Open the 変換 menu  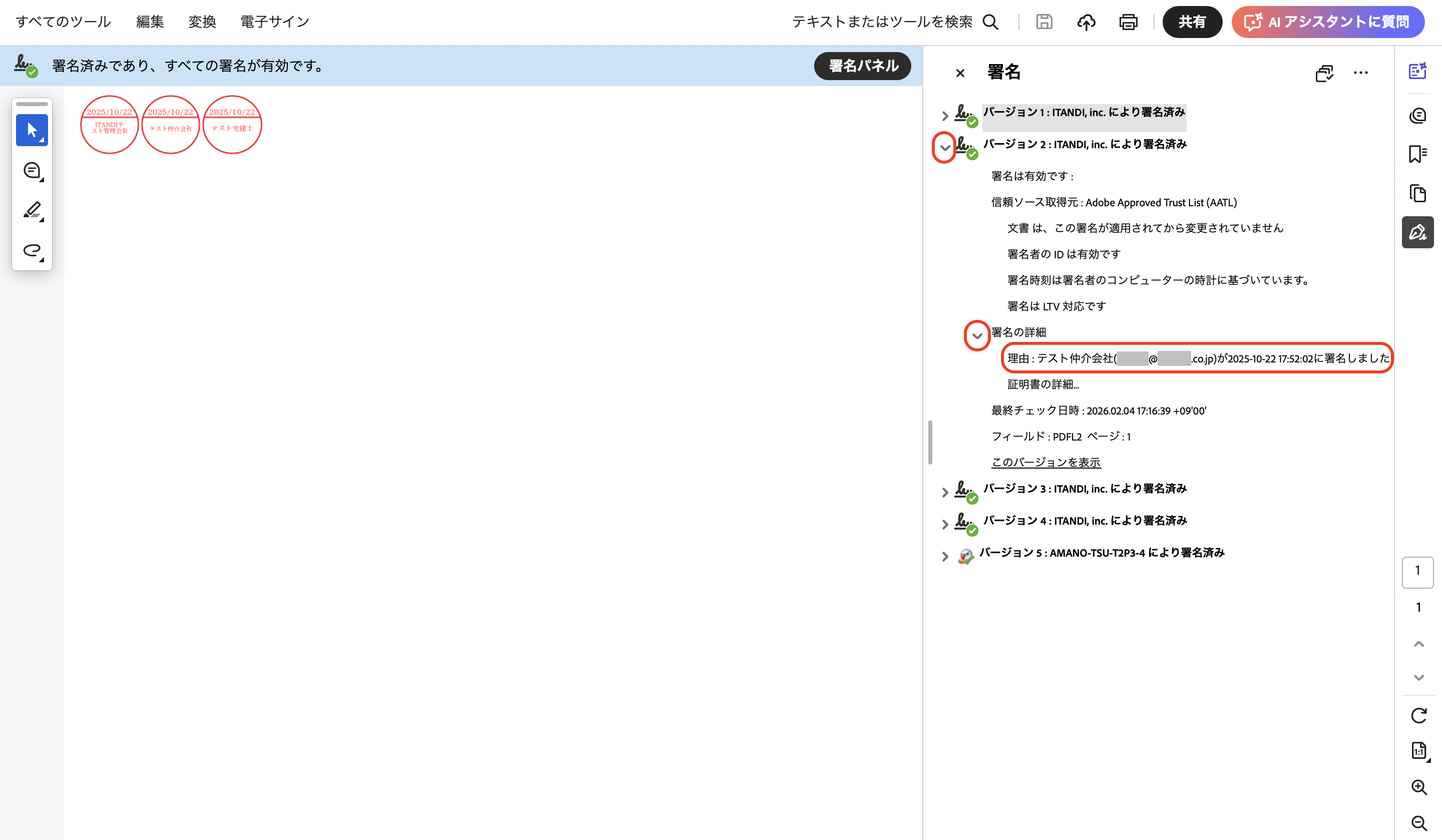pyautogui.click(x=202, y=22)
